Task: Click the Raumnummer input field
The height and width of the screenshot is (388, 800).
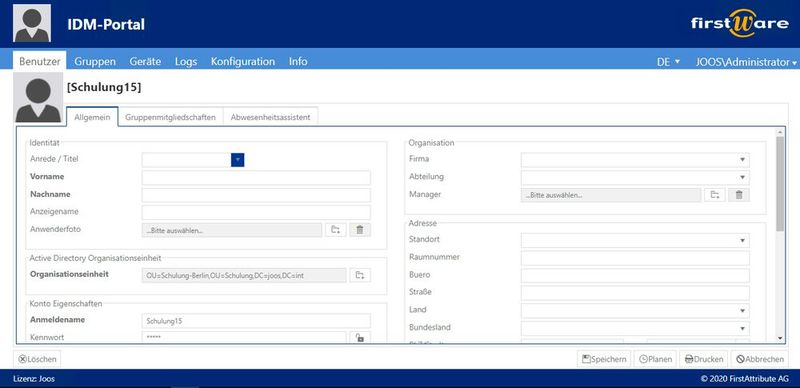Action: [x=635, y=258]
